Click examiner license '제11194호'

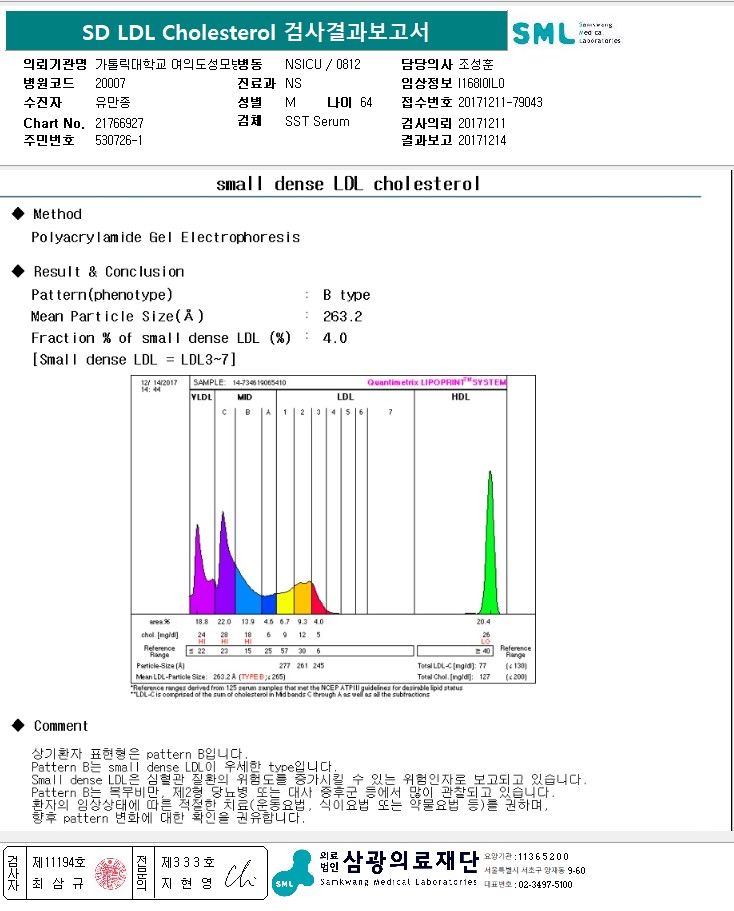coord(59,862)
